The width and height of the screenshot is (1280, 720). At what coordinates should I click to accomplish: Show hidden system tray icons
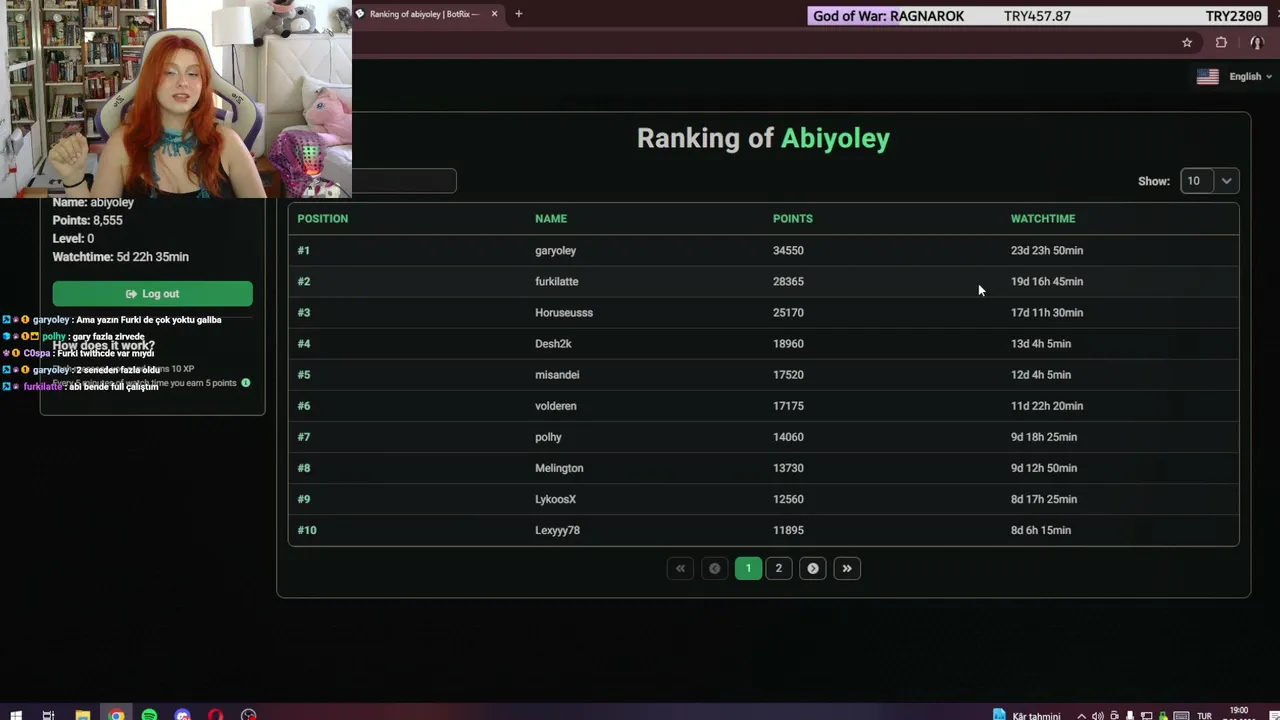tap(1081, 716)
